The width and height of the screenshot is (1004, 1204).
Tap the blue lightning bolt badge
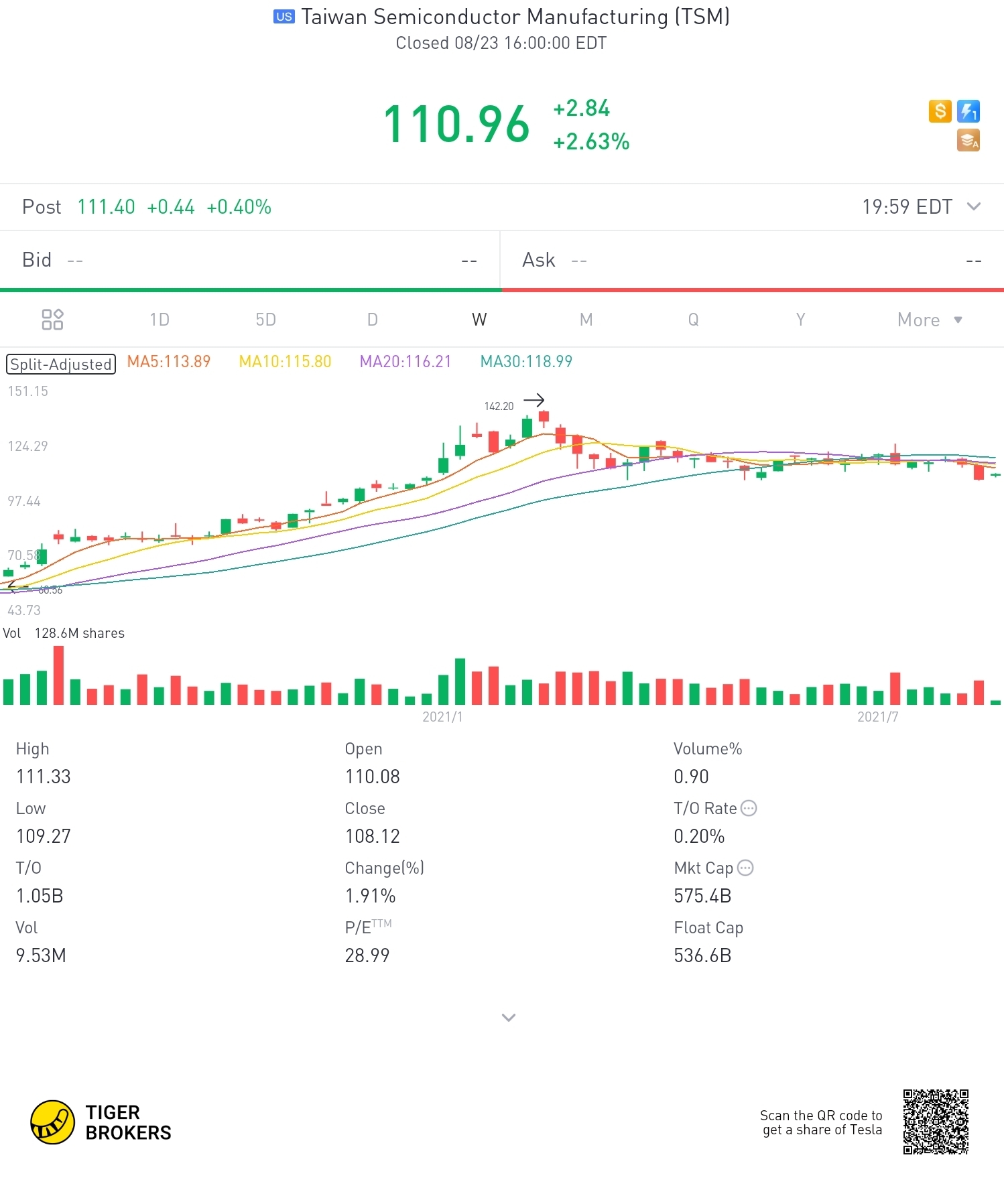pyautogui.click(x=968, y=111)
